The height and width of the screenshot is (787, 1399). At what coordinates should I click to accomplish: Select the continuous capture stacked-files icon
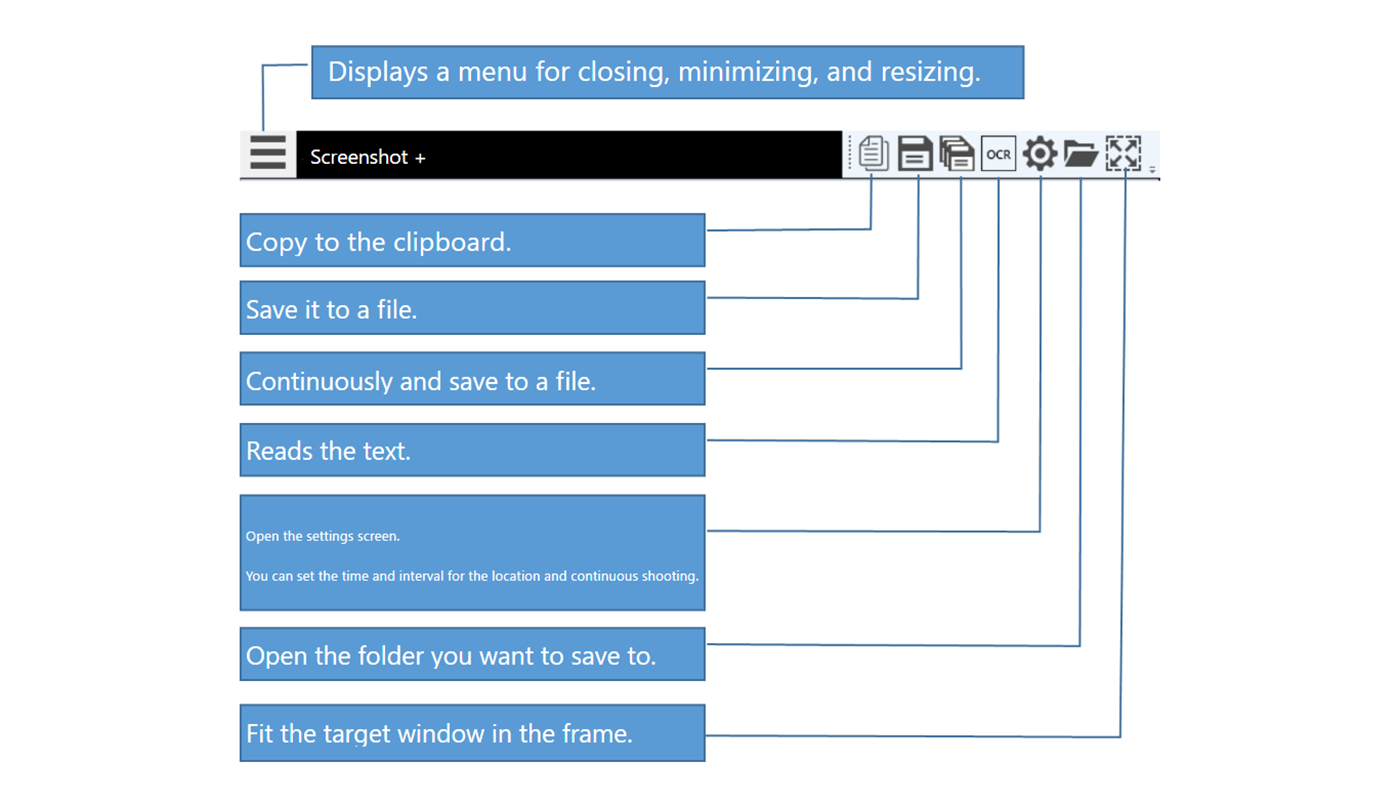coord(956,154)
